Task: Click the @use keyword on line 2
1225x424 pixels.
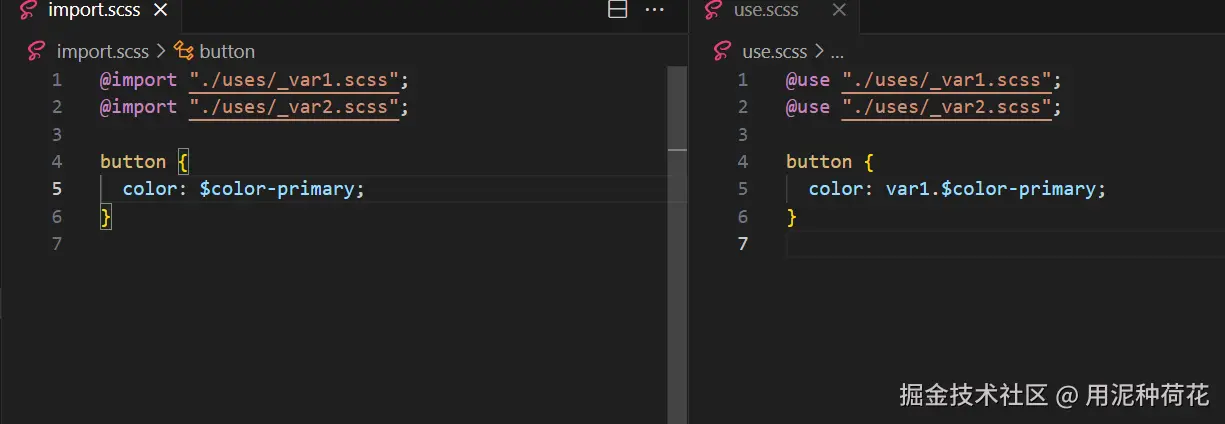Action: click(x=808, y=106)
